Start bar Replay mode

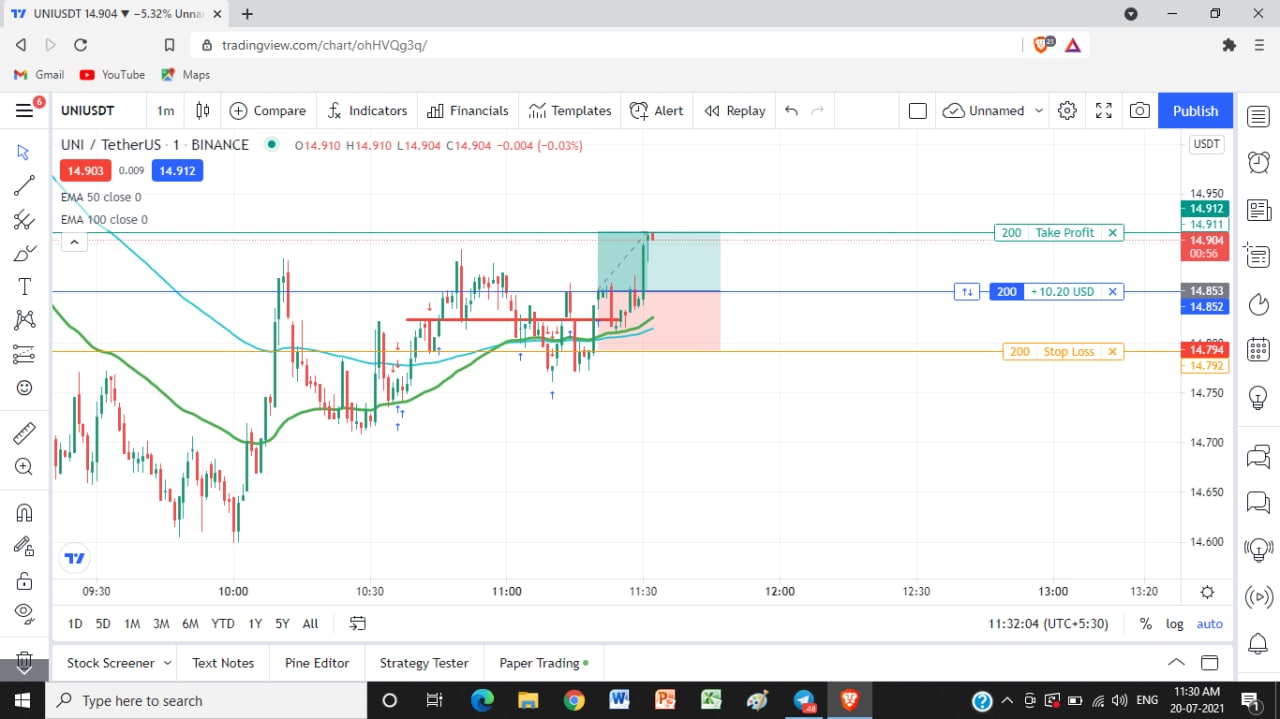click(735, 111)
